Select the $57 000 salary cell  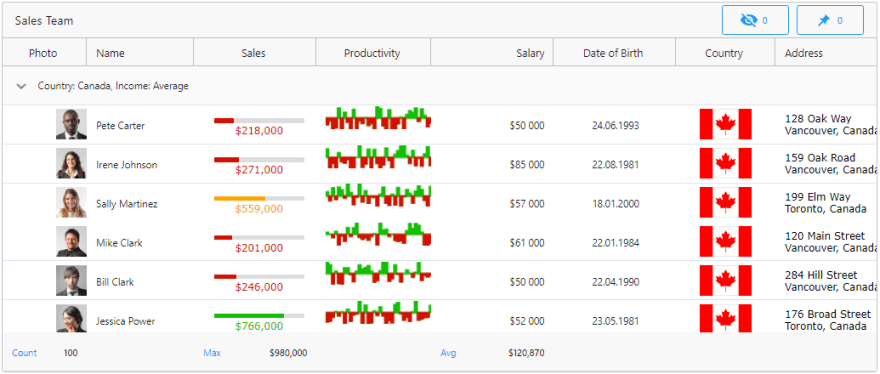(x=527, y=204)
